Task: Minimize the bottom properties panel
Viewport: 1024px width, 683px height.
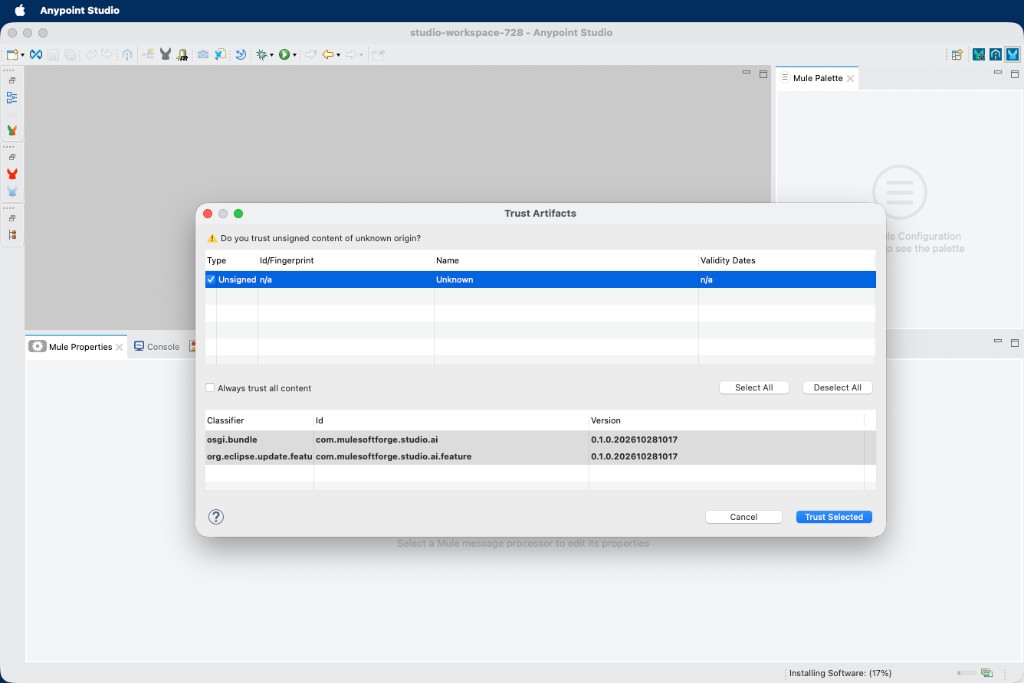Action: point(998,341)
